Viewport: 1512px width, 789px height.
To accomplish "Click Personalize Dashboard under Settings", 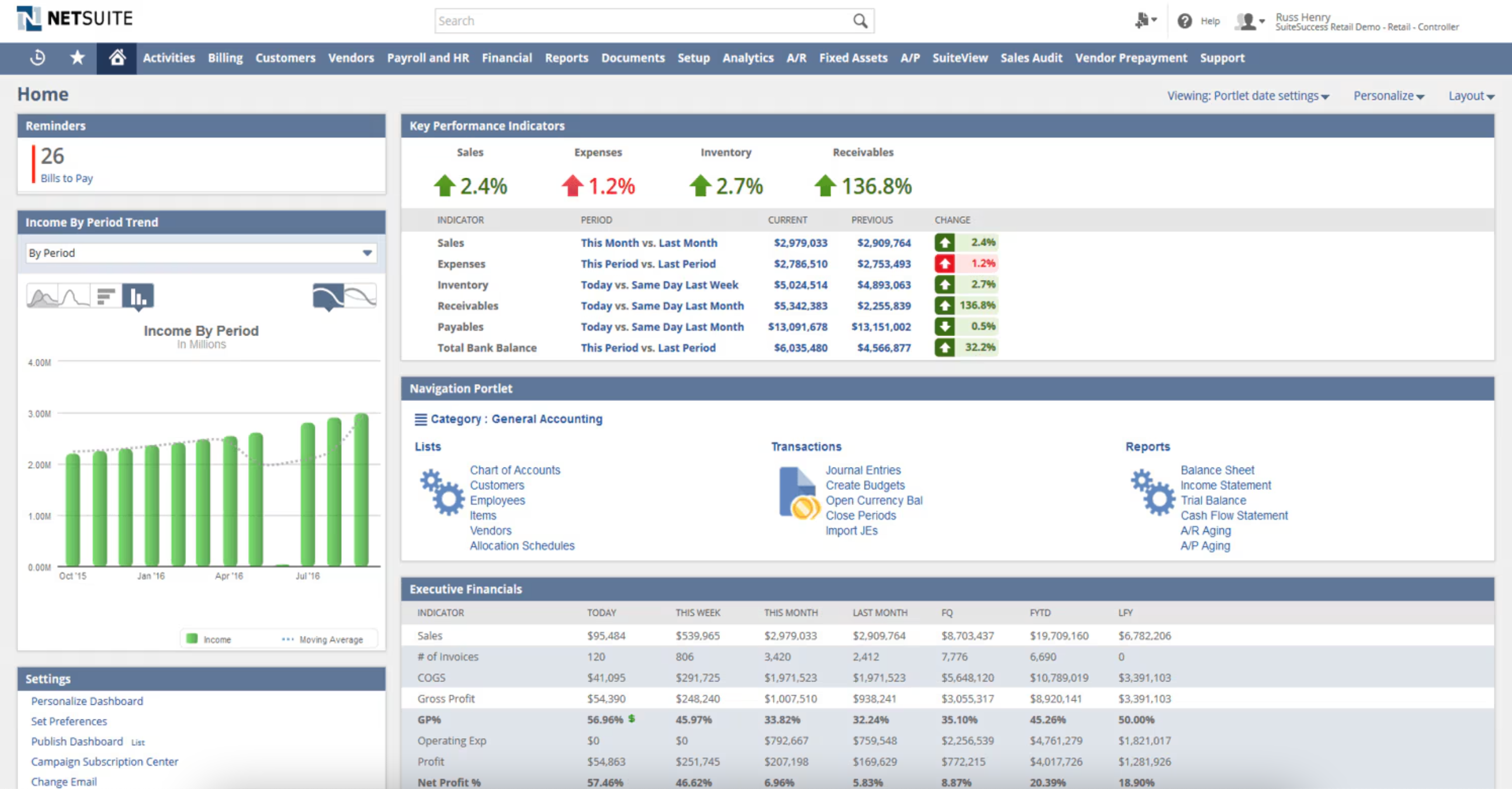I will 86,700.
